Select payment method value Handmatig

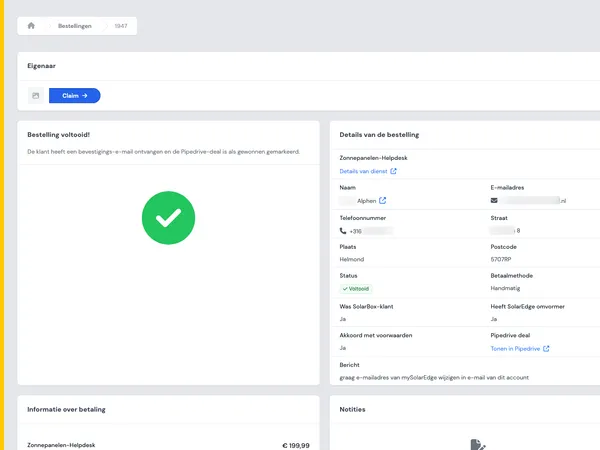(505, 288)
